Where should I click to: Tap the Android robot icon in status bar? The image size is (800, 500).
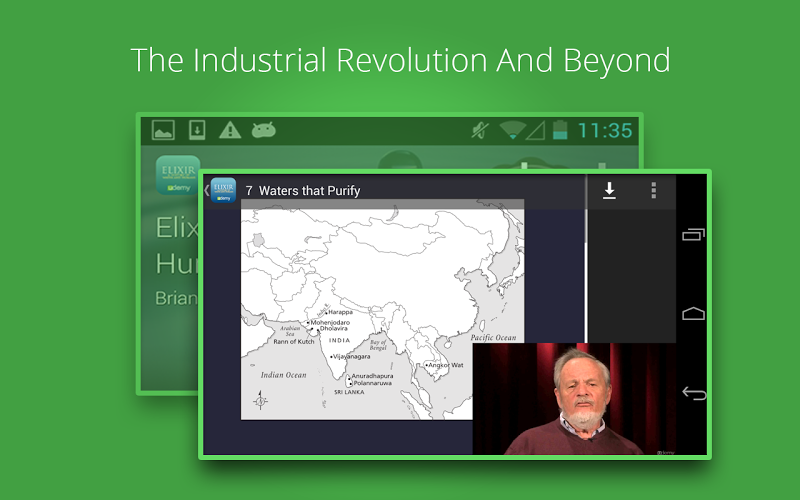(x=264, y=130)
